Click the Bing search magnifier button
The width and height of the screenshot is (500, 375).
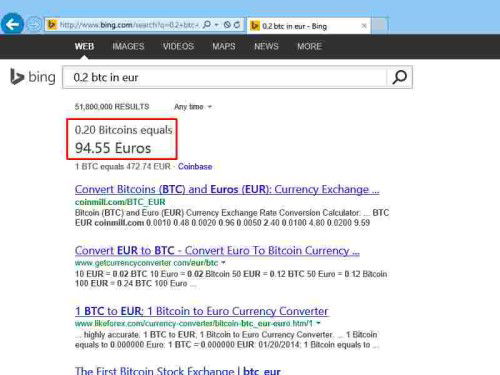[399, 77]
